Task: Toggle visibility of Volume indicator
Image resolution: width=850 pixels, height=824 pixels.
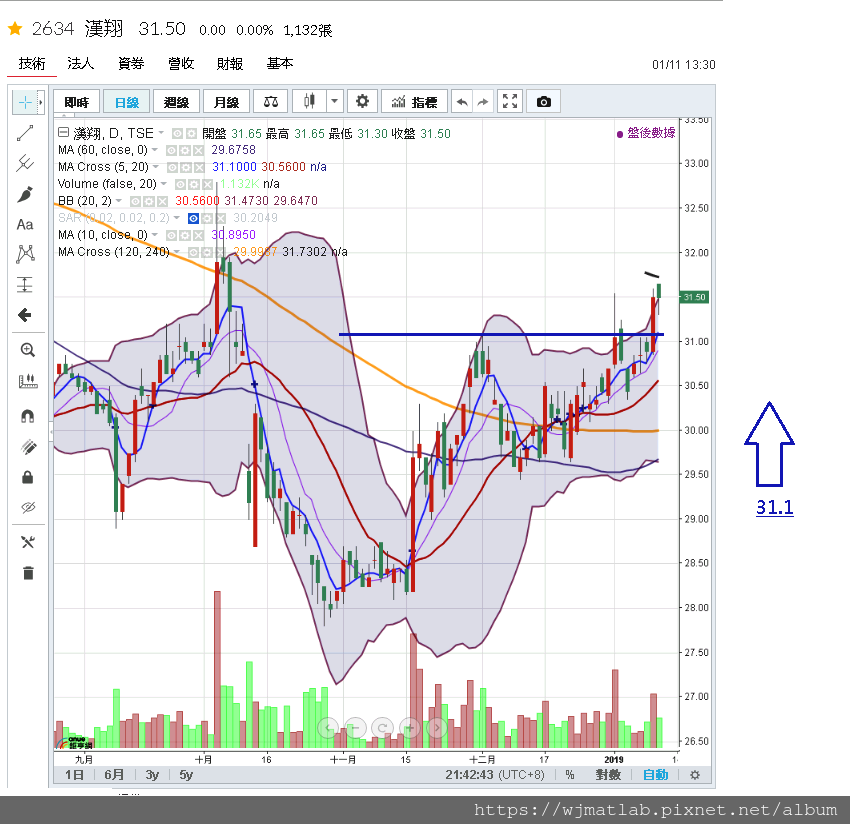Action: [181, 184]
